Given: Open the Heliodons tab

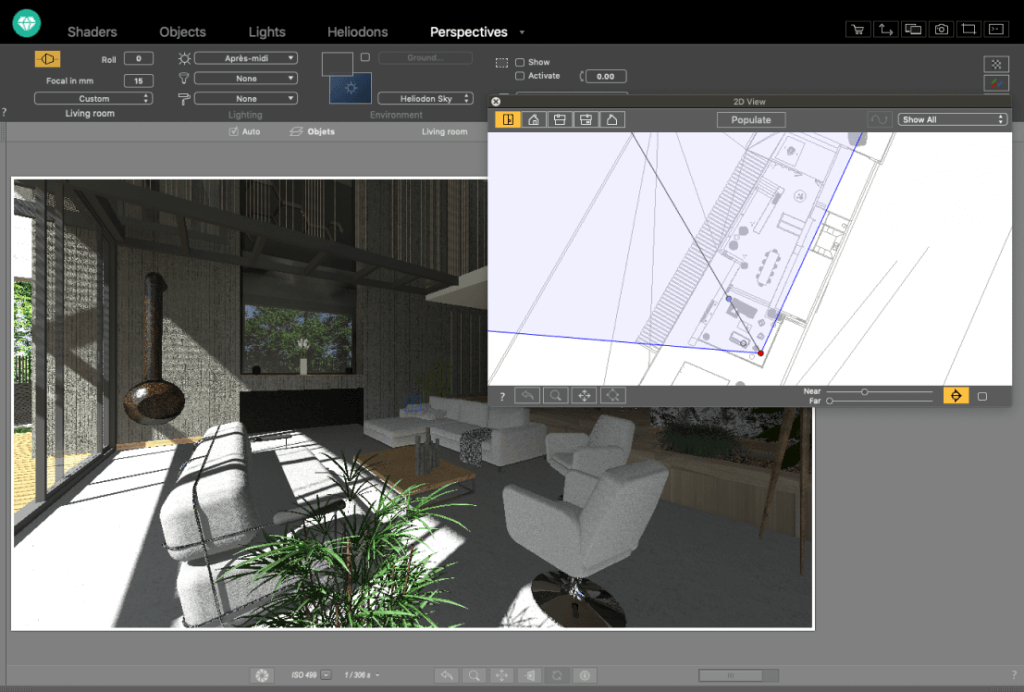Looking at the screenshot, I should pos(358,32).
